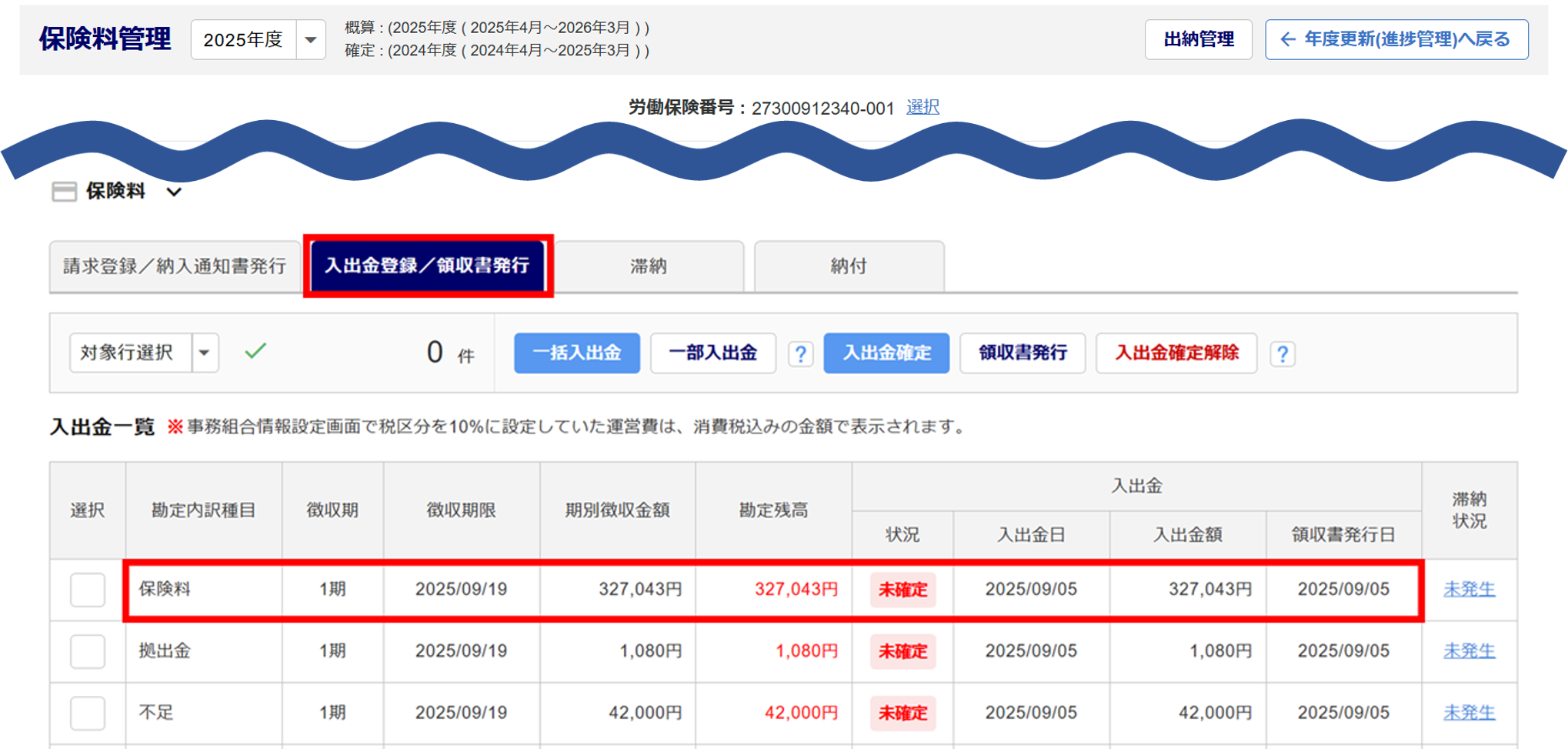
Task: Click the help icon beside 入出金確定解除
Action: pos(1282,354)
